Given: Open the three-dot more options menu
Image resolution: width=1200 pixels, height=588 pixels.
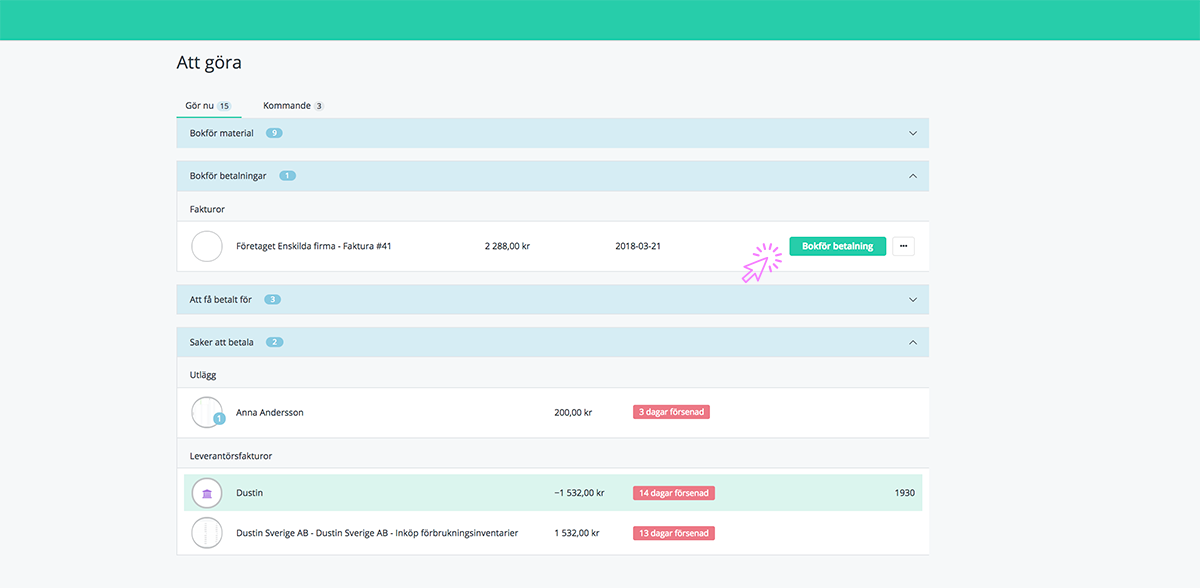Looking at the screenshot, I should click(903, 246).
